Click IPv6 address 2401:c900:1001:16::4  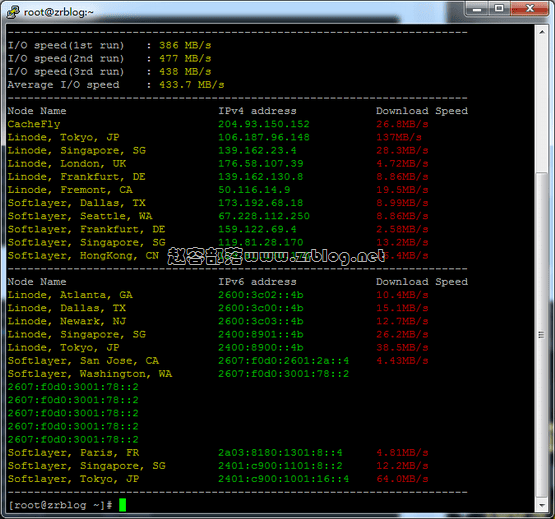[x=283, y=479]
